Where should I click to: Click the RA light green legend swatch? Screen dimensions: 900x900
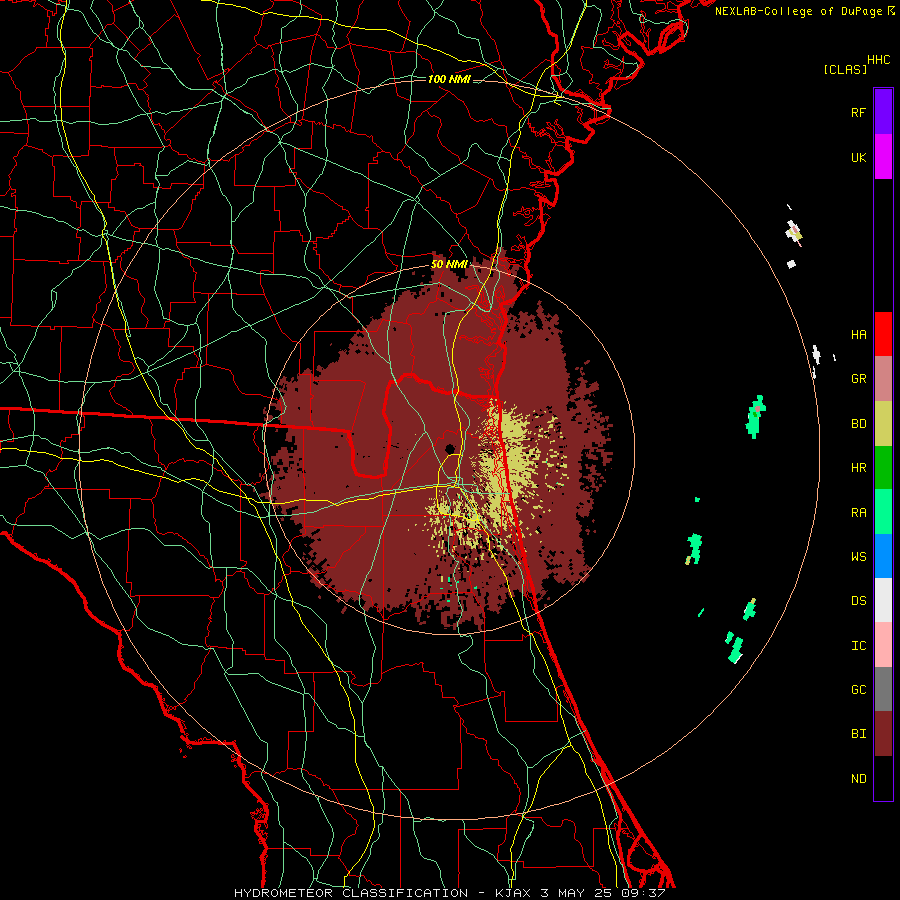(x=883, y=512)
